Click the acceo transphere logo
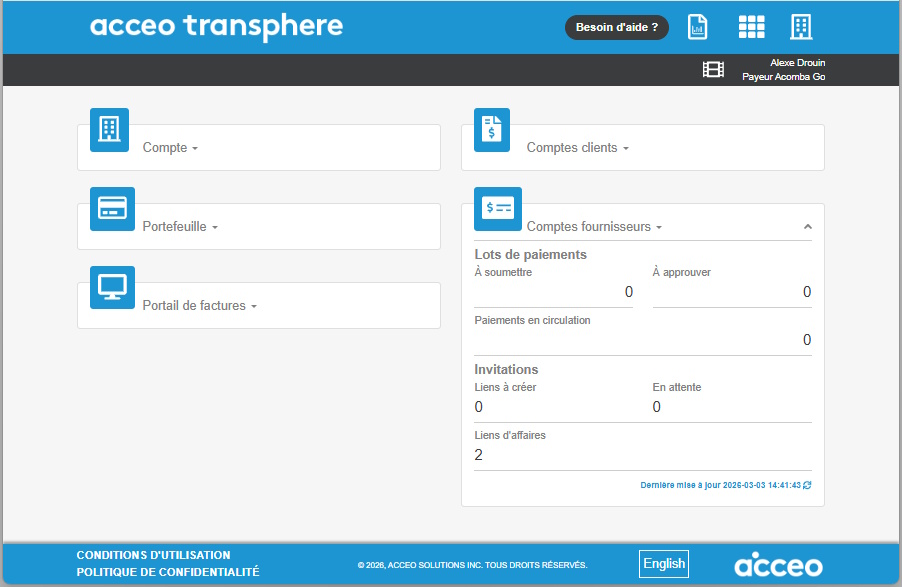 pos(216,26)
